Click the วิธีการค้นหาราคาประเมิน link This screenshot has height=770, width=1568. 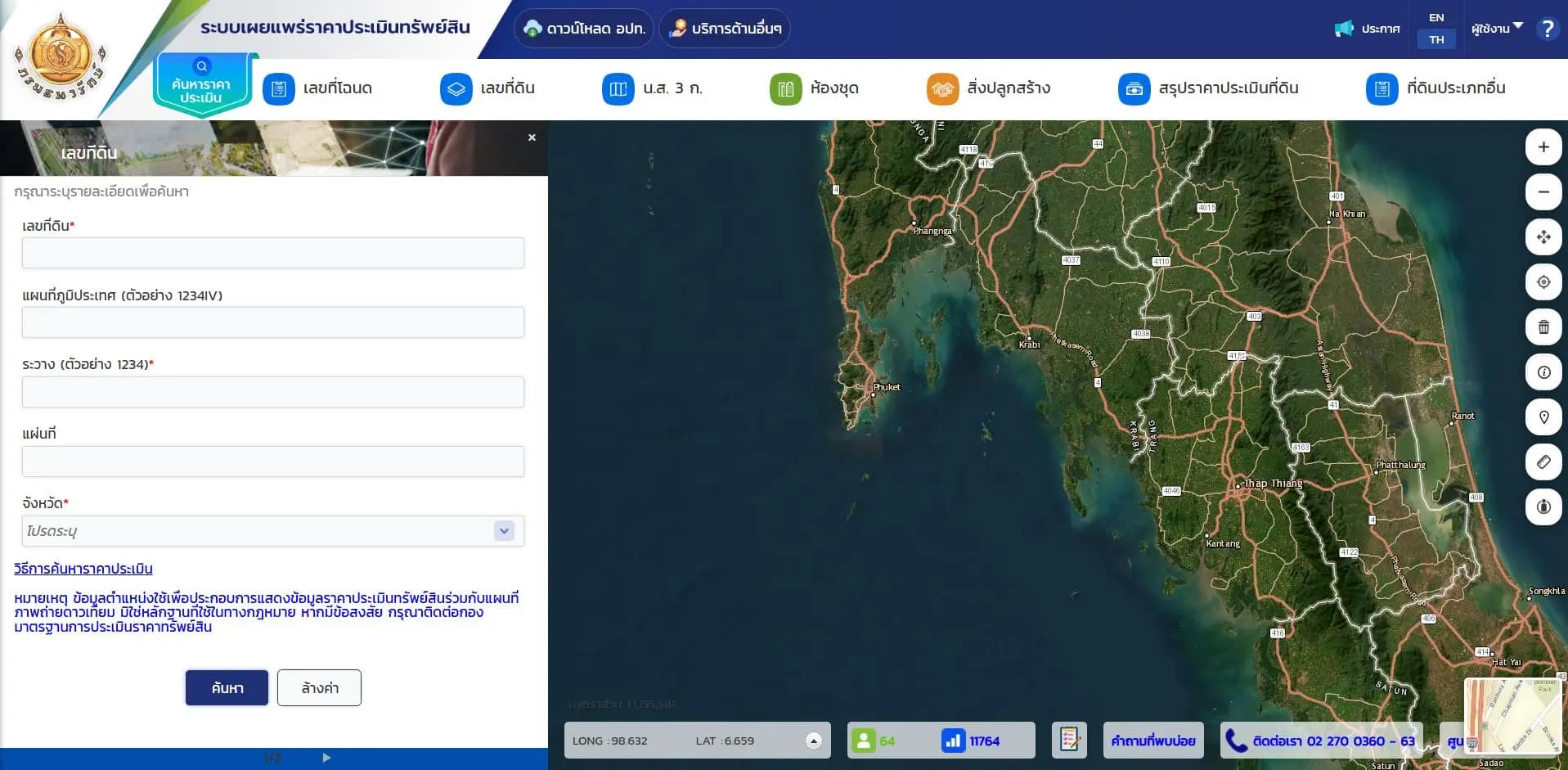click(x=83, y=569)
